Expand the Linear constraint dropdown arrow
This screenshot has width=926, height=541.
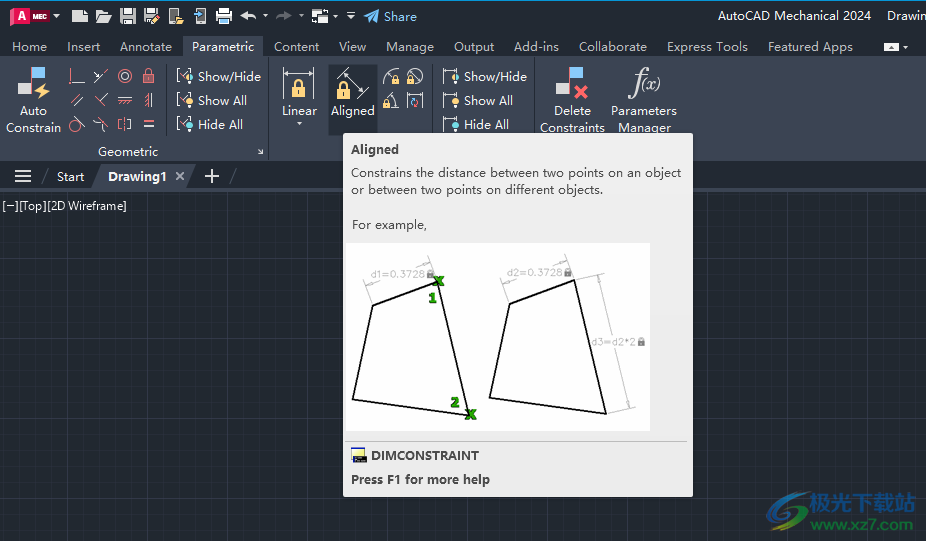coord(299,123)
